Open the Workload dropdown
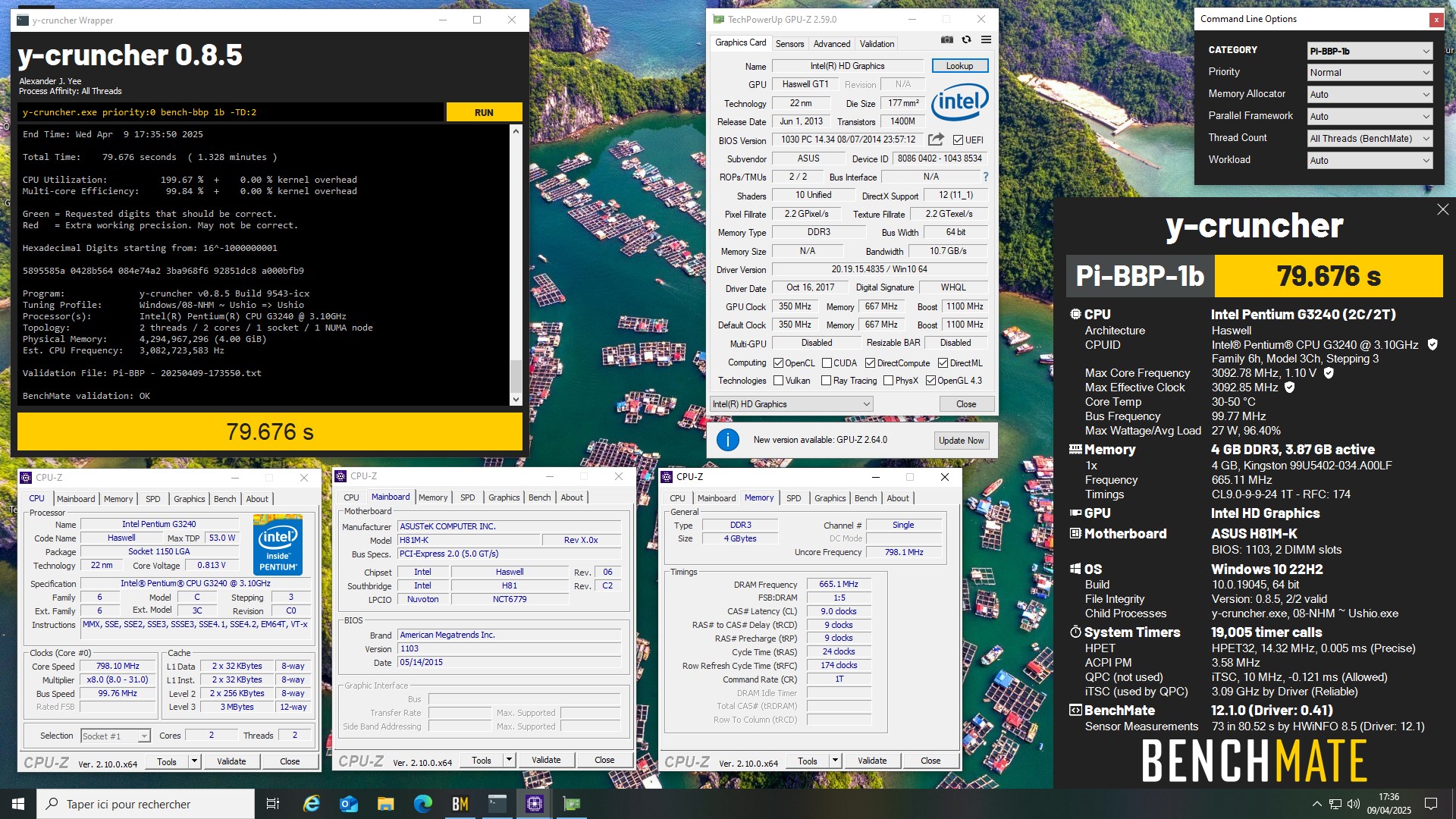This screenshot has height=819, width=1456. click(1370, 161)
